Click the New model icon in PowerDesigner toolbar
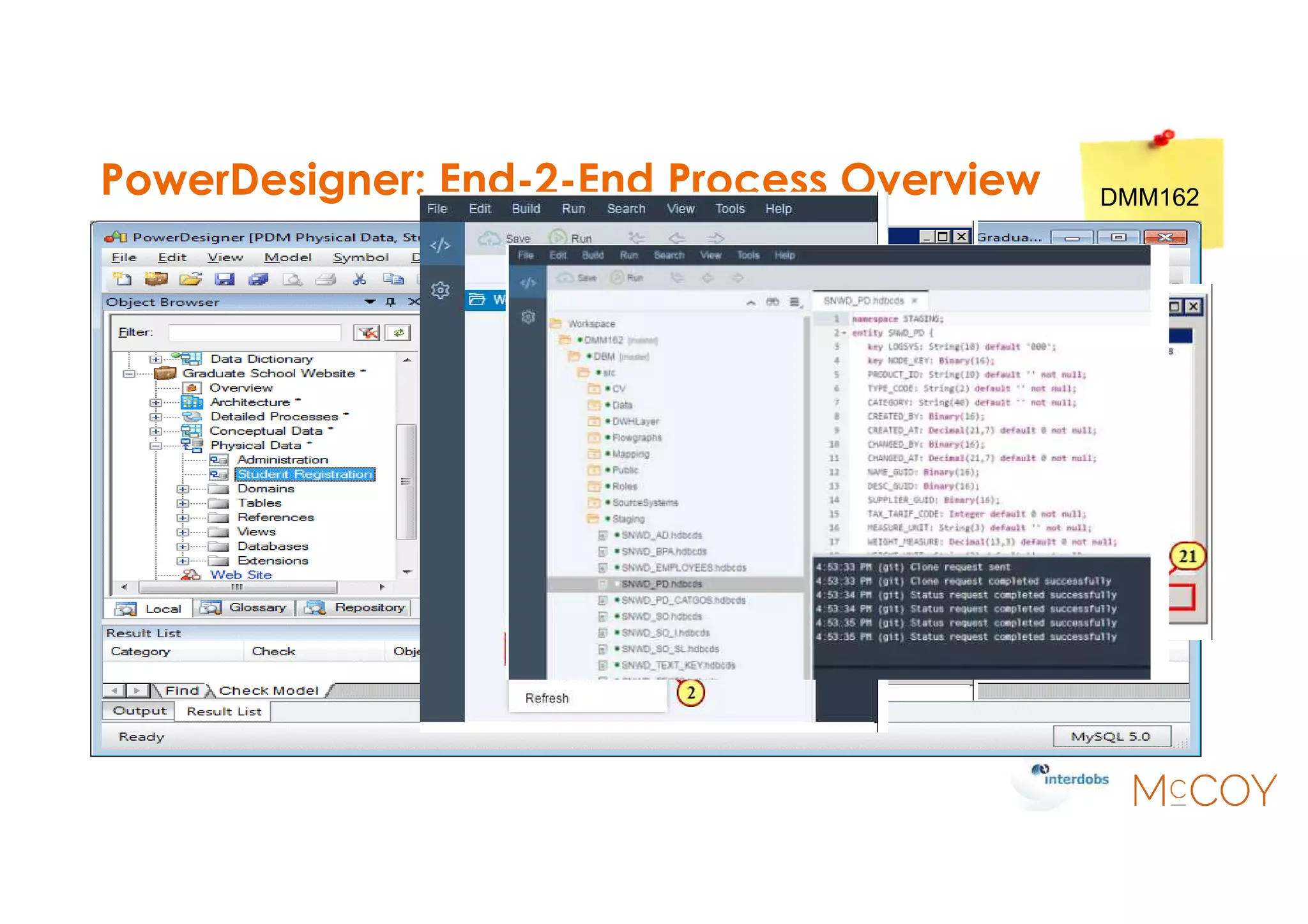Viewport: 1308px width, 924px height. pyautogui.click(x=122, y=278)
